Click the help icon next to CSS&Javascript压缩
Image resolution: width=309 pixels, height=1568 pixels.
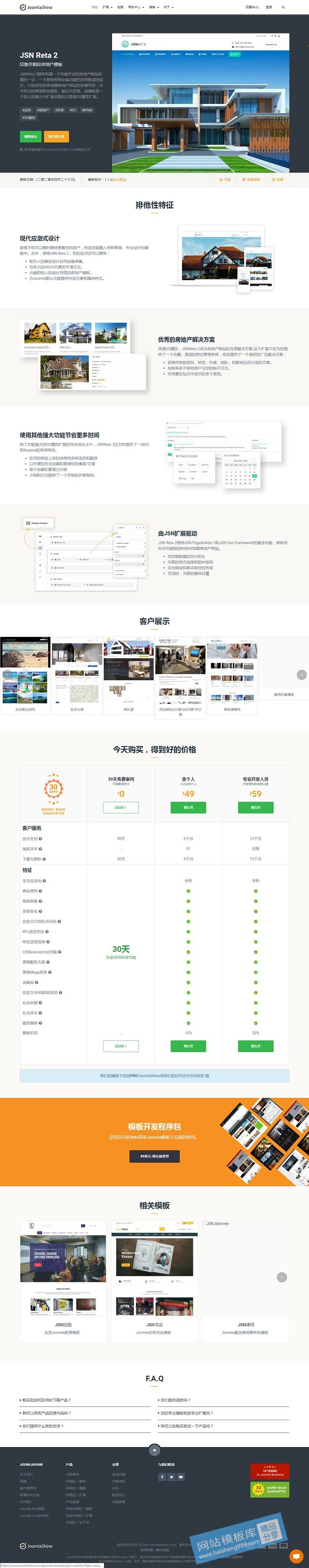(x=60, y=952)
